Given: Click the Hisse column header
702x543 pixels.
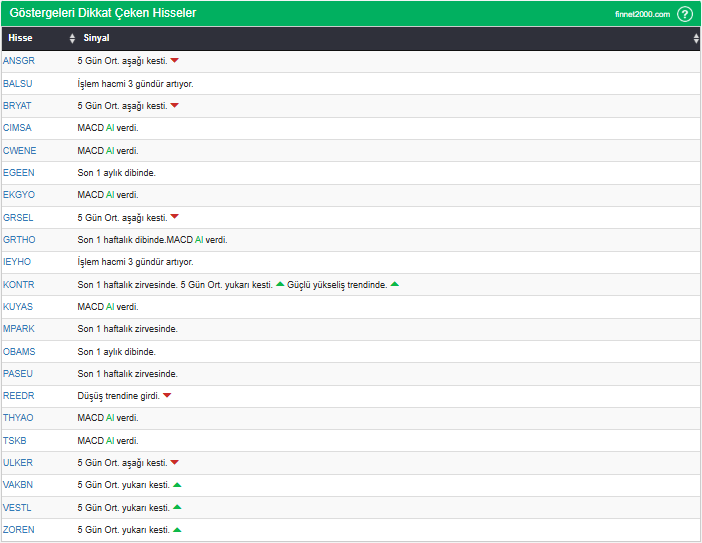Looking at the screenshot, I should click(x=20, y=38).
